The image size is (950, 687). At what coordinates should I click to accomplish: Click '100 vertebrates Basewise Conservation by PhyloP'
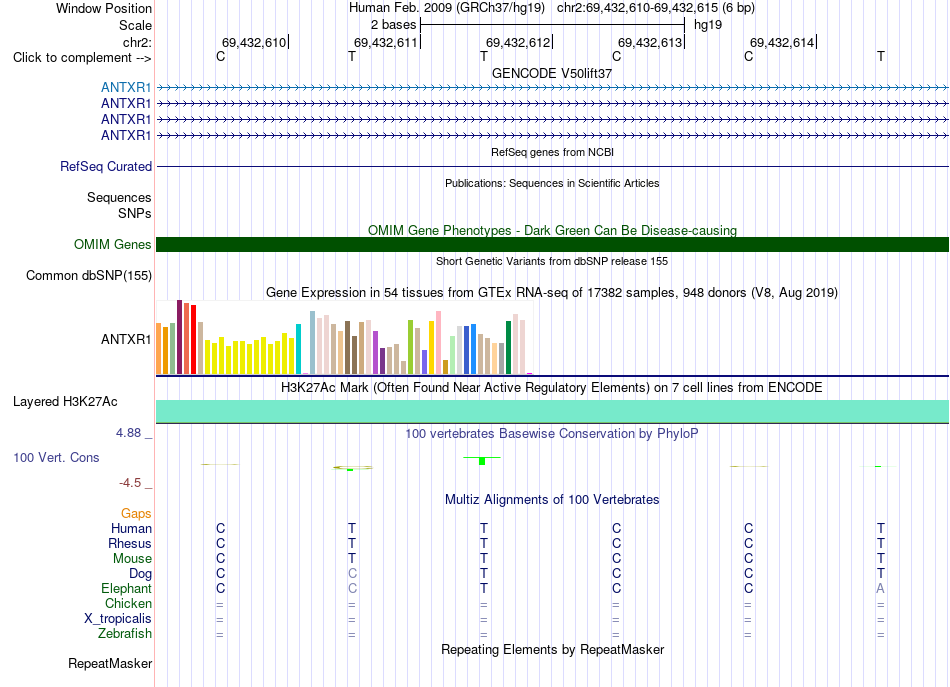coord(552,434)
